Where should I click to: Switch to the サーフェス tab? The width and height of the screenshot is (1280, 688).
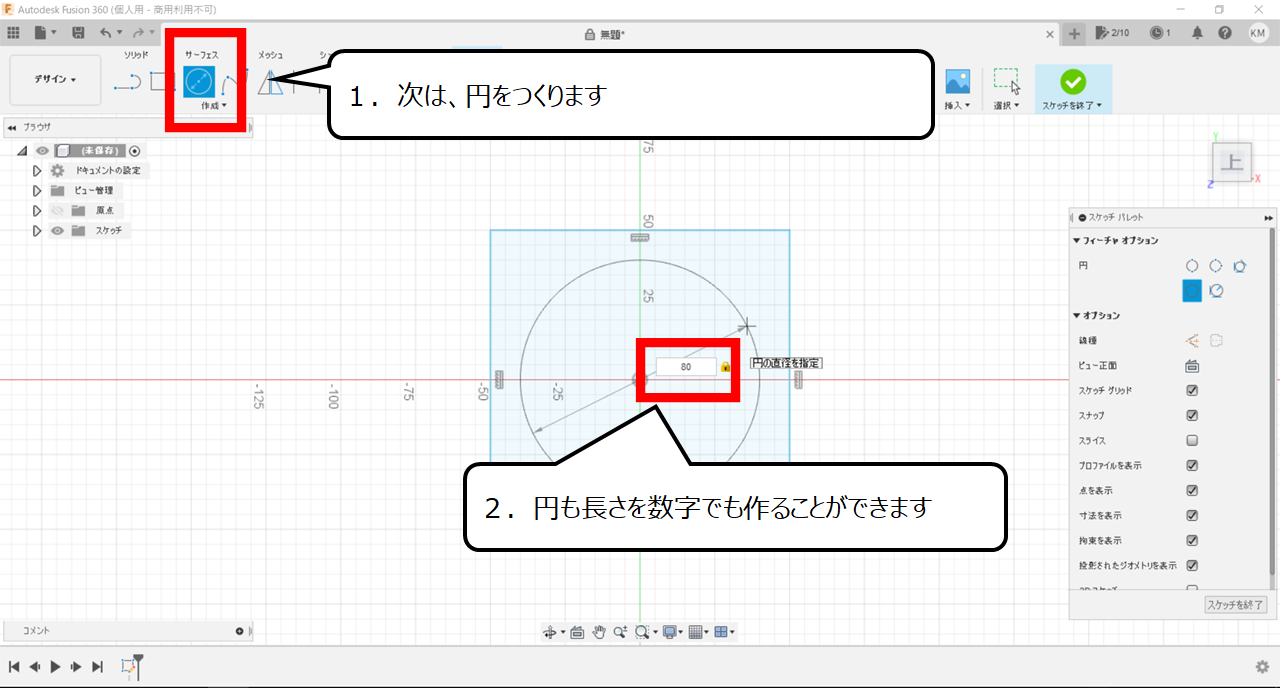[x=202, y=54]
